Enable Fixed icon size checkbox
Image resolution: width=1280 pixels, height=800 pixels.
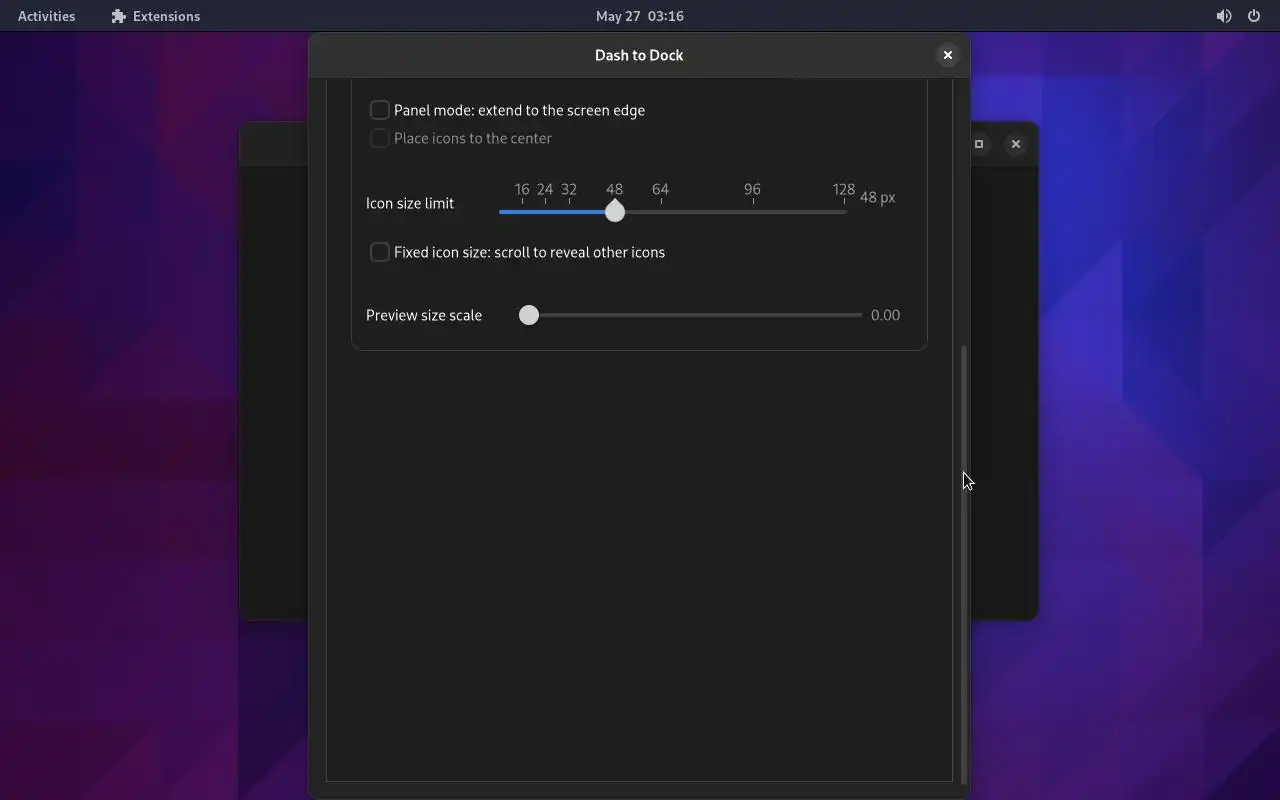click(x=380, y=252)
